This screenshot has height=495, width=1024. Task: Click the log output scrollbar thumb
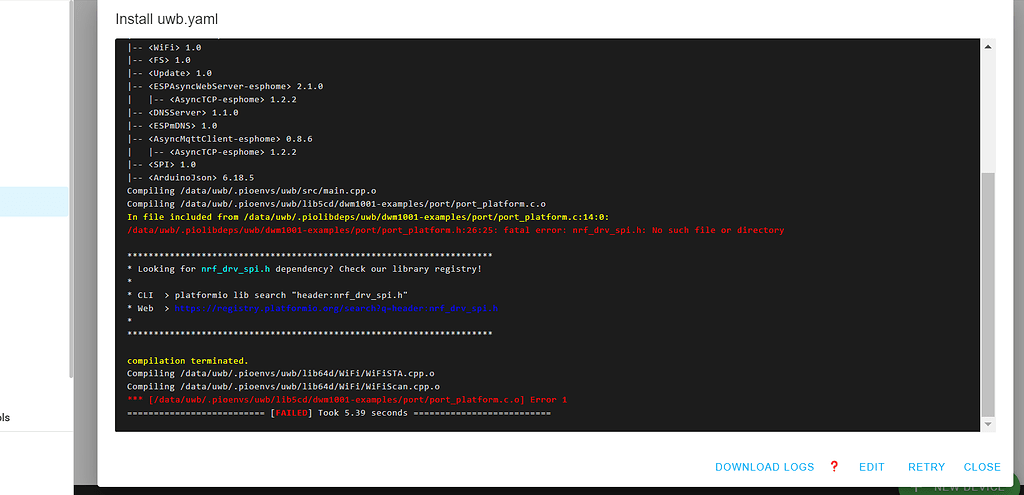988,294
